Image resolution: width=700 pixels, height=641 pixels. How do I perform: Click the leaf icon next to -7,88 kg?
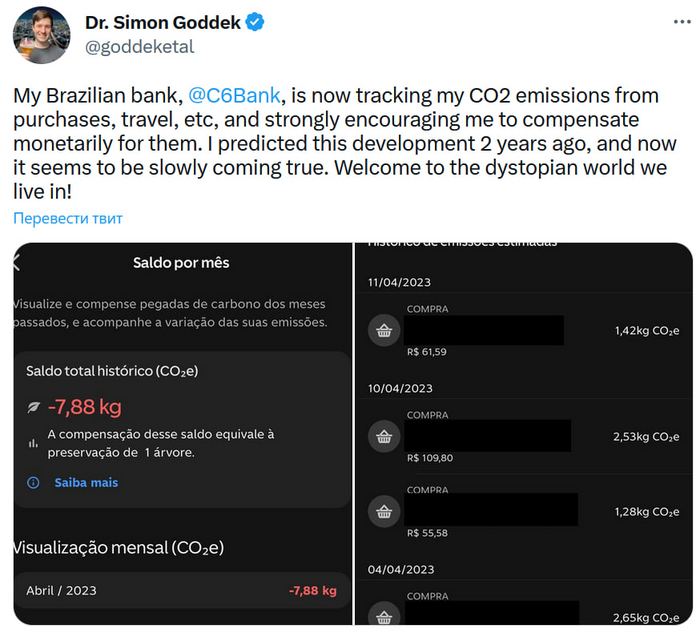(34, 407)
